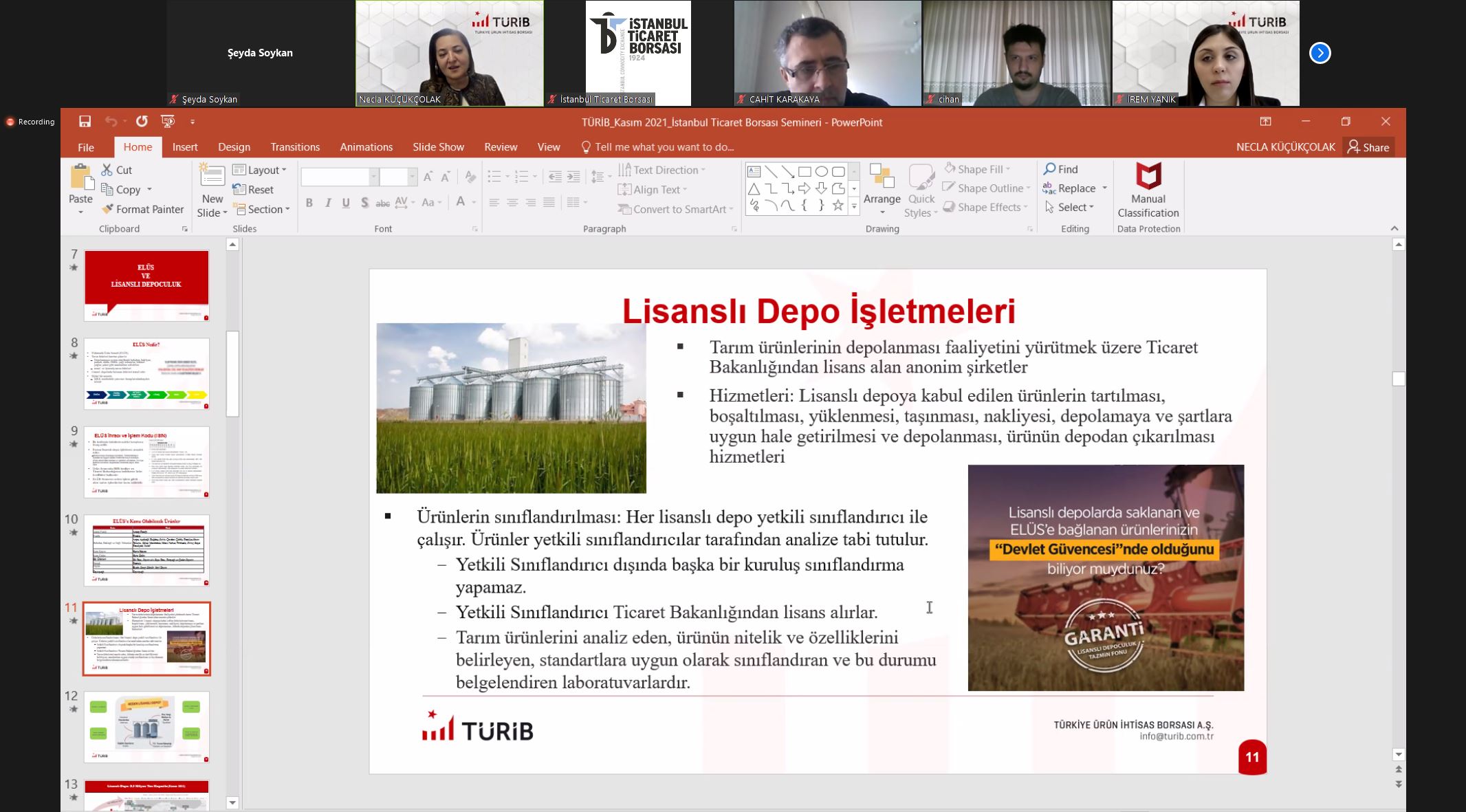Justify text in Paragraph group
Screen dimensions: 1466x812
pyautogui.click(x=549, y=202)
